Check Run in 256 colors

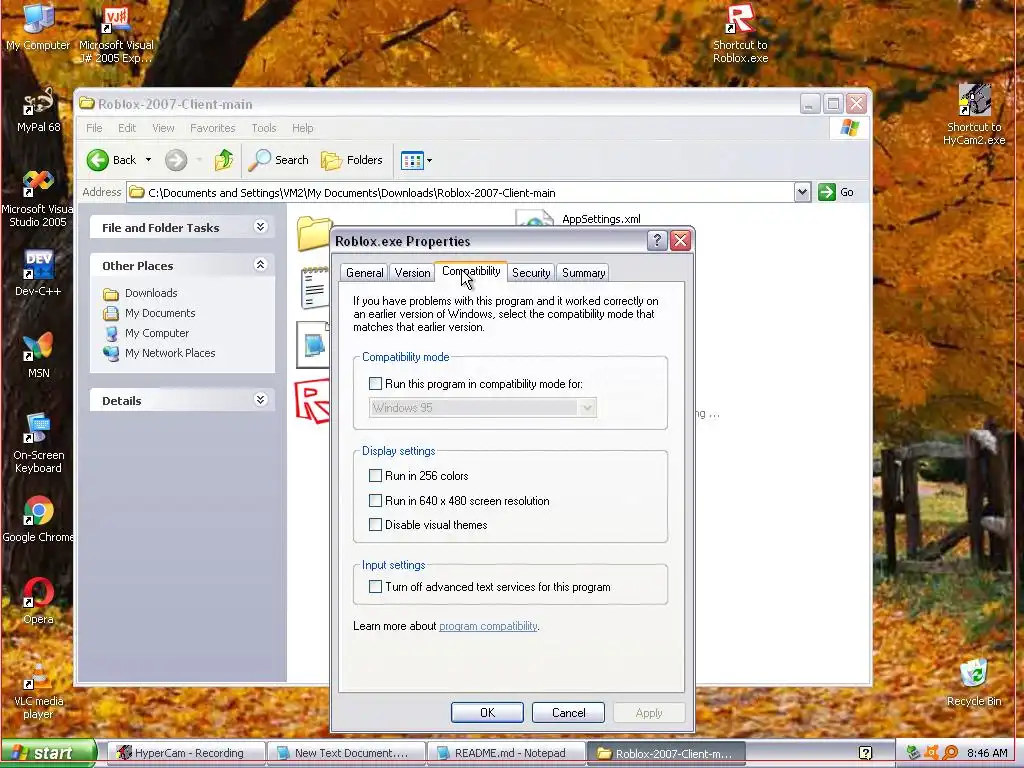[x=376, y=475]
